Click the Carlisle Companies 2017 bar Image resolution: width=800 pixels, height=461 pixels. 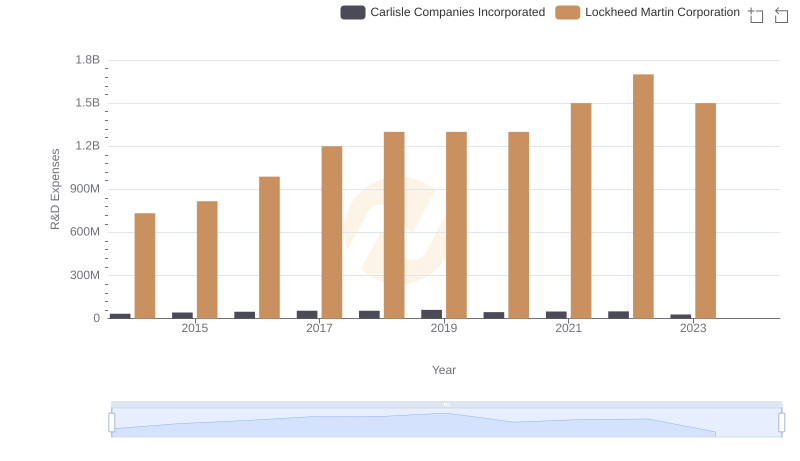(307, 315)
